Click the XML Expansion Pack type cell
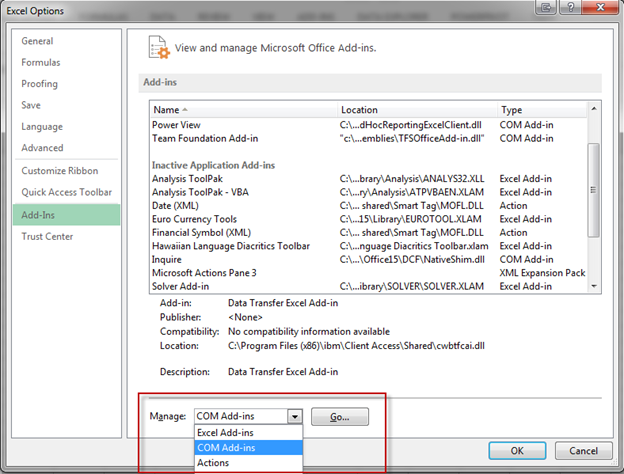This screenshot has height=474, width=624. (542, 273)
